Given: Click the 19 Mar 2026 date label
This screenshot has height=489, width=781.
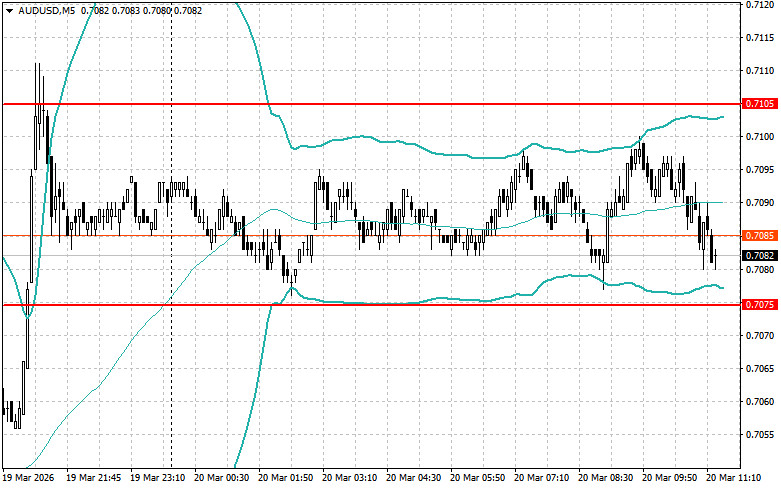Looking at the screenshot, I should point(28,478).
